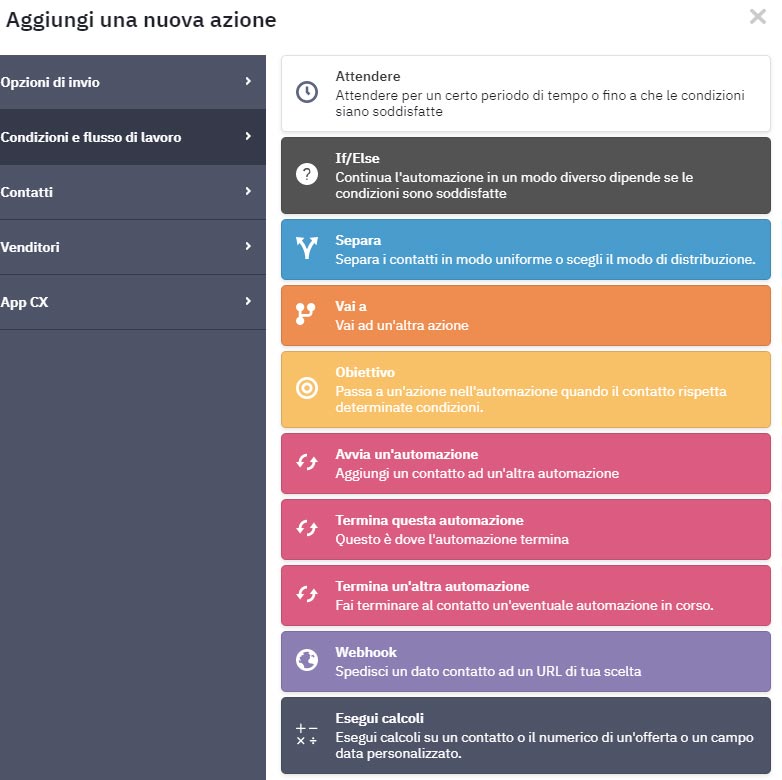This screenshot has height=780, width=782.
Task: Click the Esegui calcoli math icon
Action: (307, 735)
